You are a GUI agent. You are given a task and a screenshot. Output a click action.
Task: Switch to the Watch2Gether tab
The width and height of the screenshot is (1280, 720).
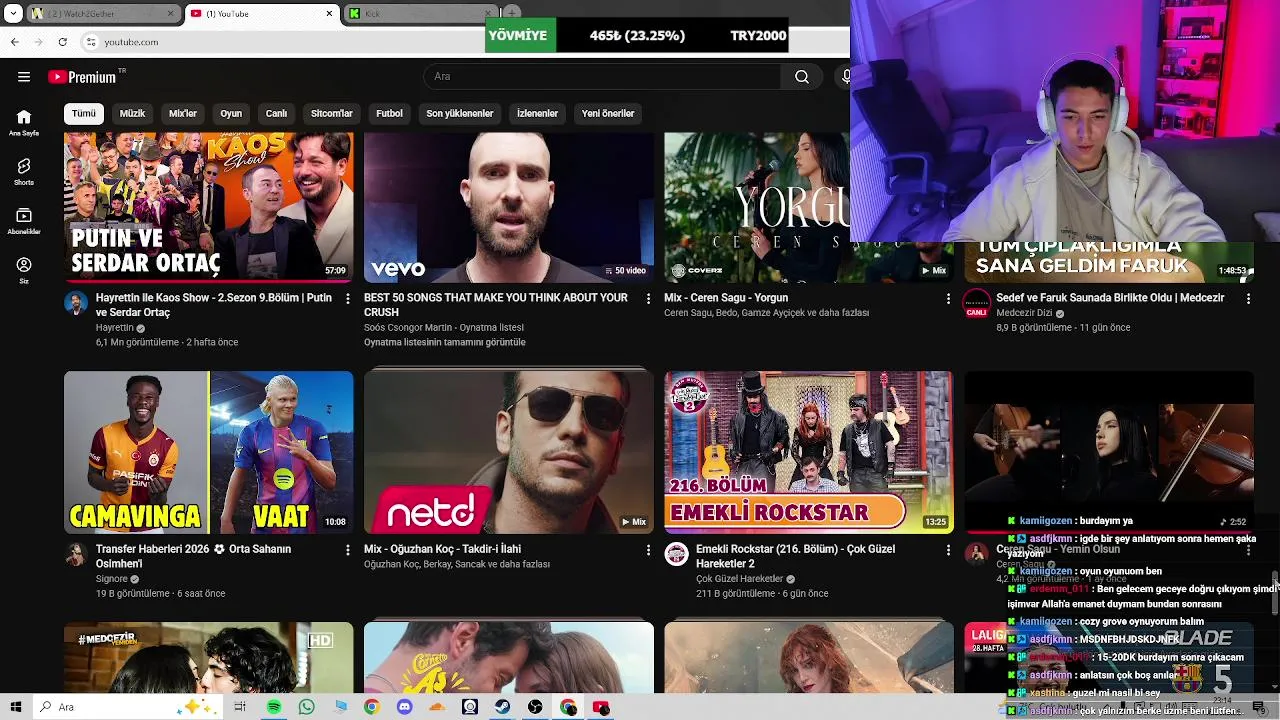[103, 14]
